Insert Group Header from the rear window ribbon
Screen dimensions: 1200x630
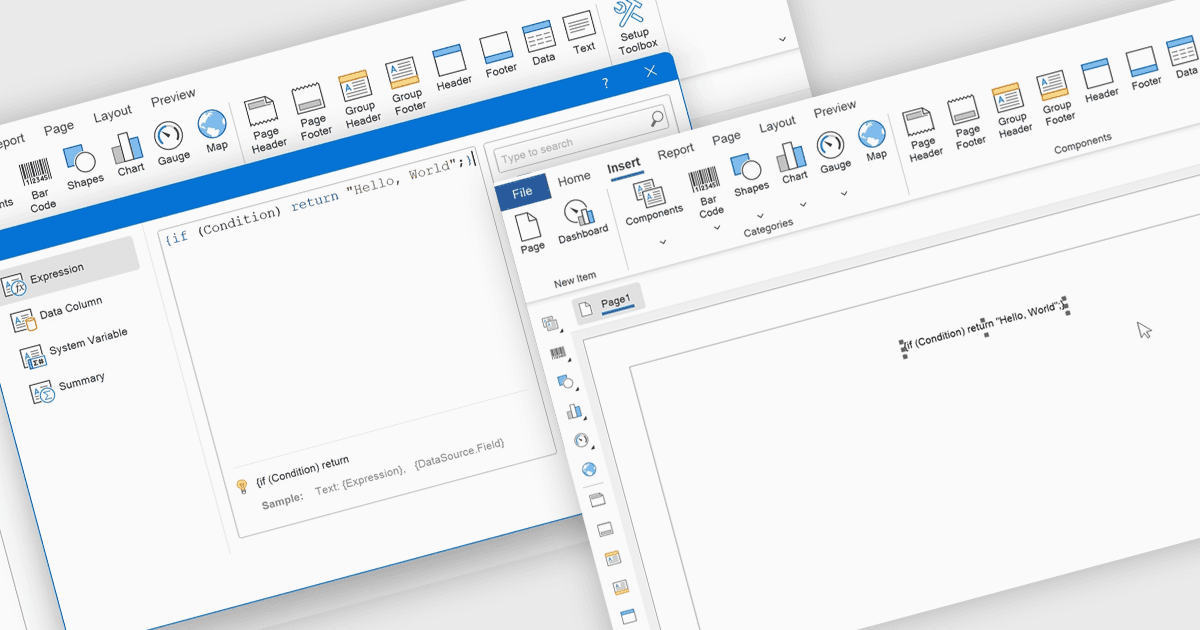click(359, 99)
